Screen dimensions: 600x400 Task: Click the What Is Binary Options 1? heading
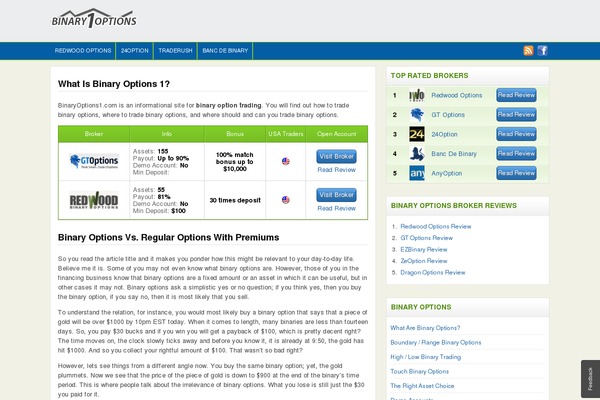click(x=114, y=84)
